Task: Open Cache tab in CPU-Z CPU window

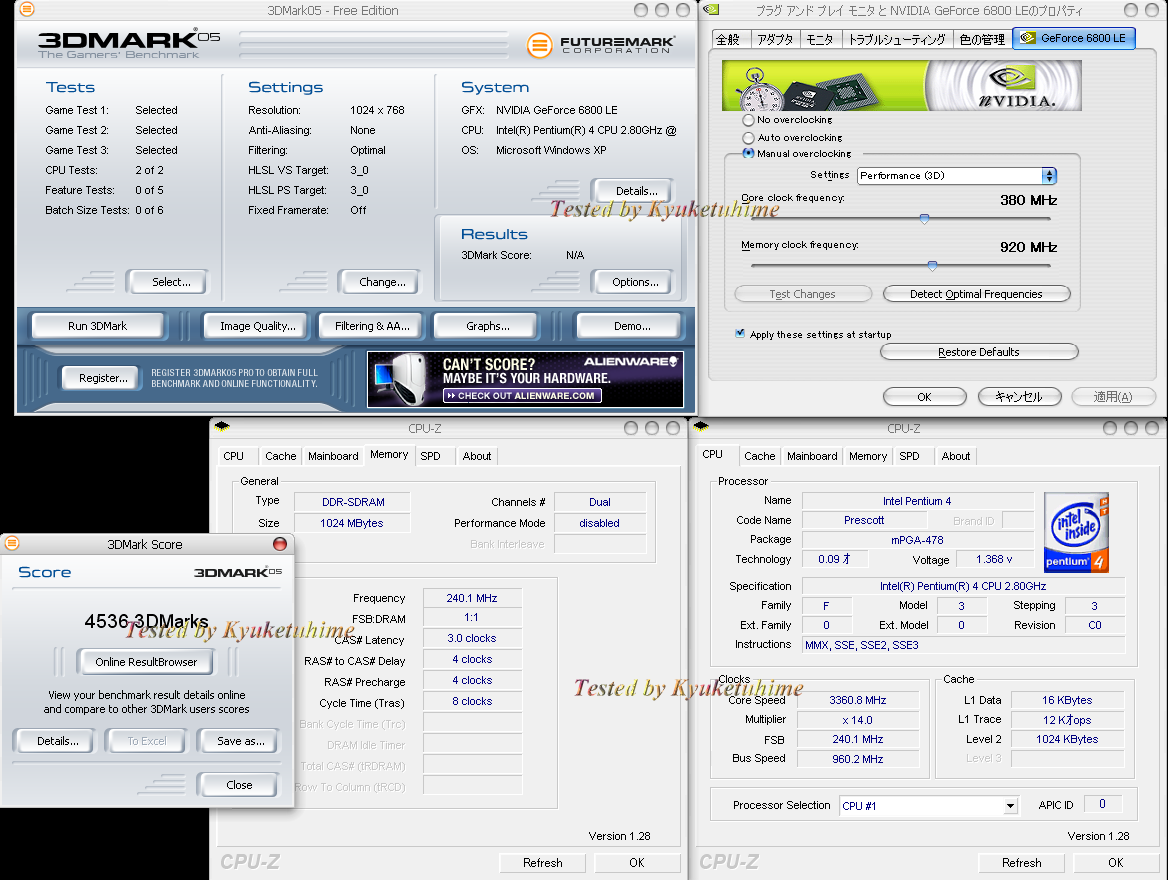Action: [759, 456]
